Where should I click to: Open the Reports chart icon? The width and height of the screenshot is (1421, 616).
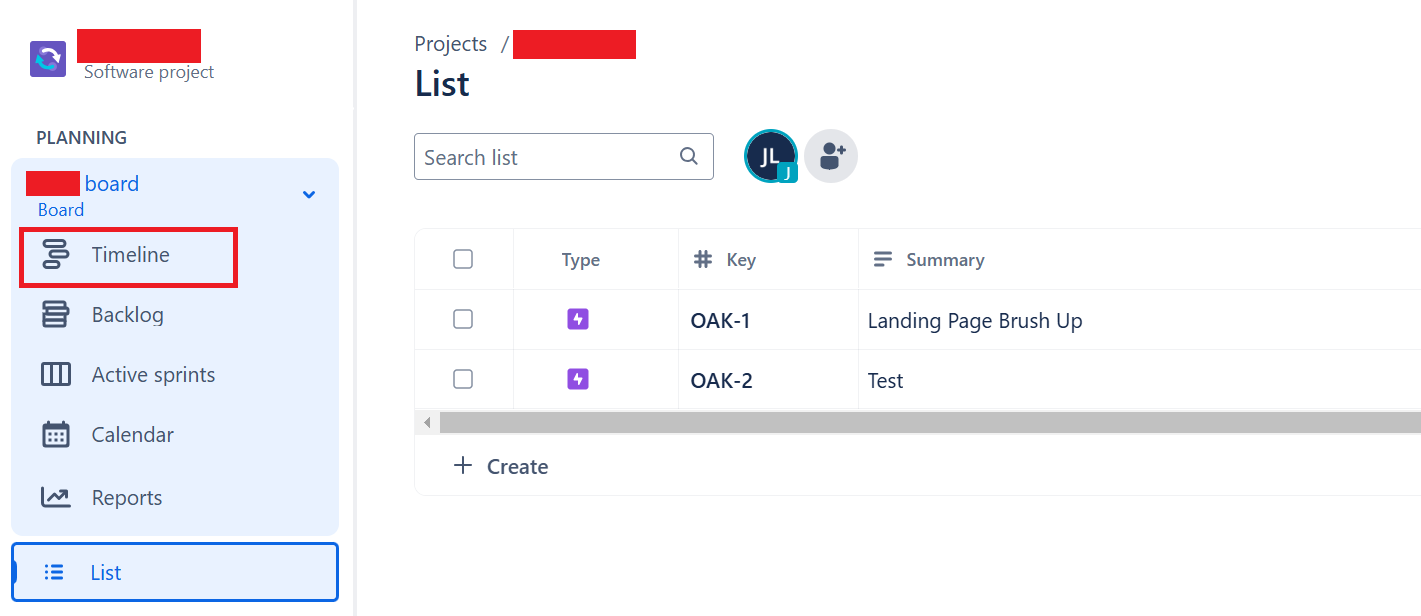click(56, 497)
